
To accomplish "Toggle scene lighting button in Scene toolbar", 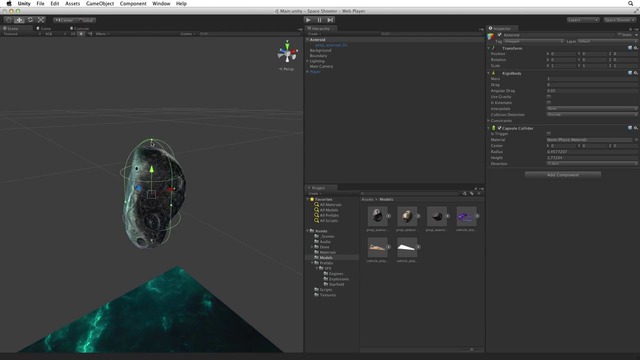I will (x=81, y=34).
